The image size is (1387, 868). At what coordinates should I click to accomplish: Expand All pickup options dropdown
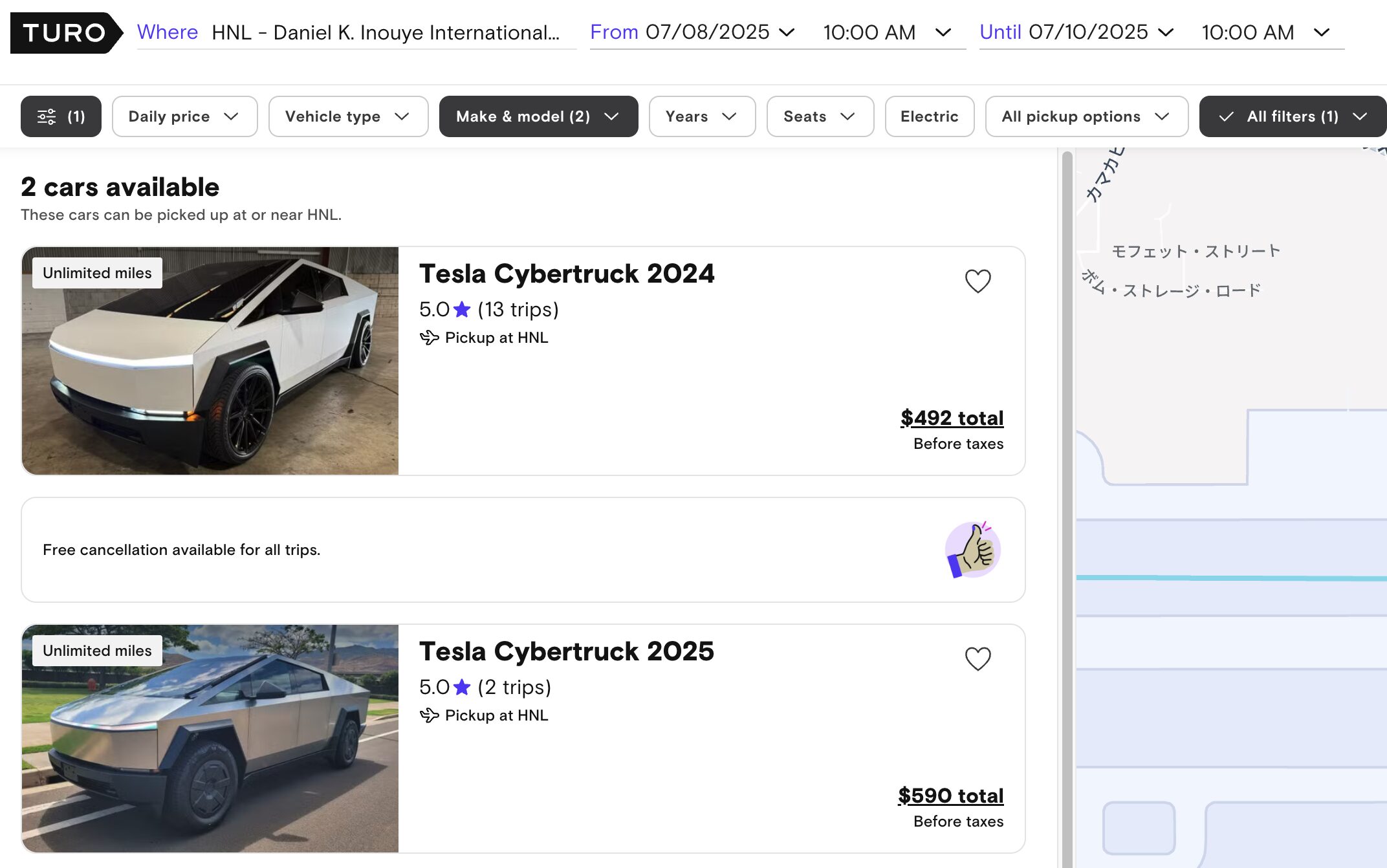click(x=1086, y=116)
